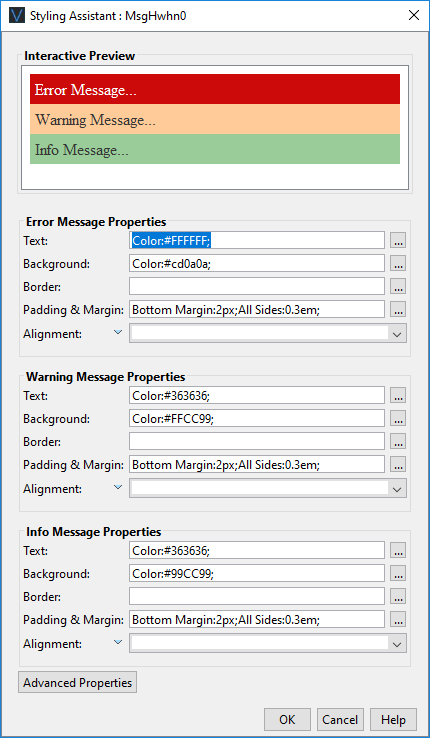
Task: Open ellipsis editor for Warning Message Text
Action: click(x=398, y=395)
